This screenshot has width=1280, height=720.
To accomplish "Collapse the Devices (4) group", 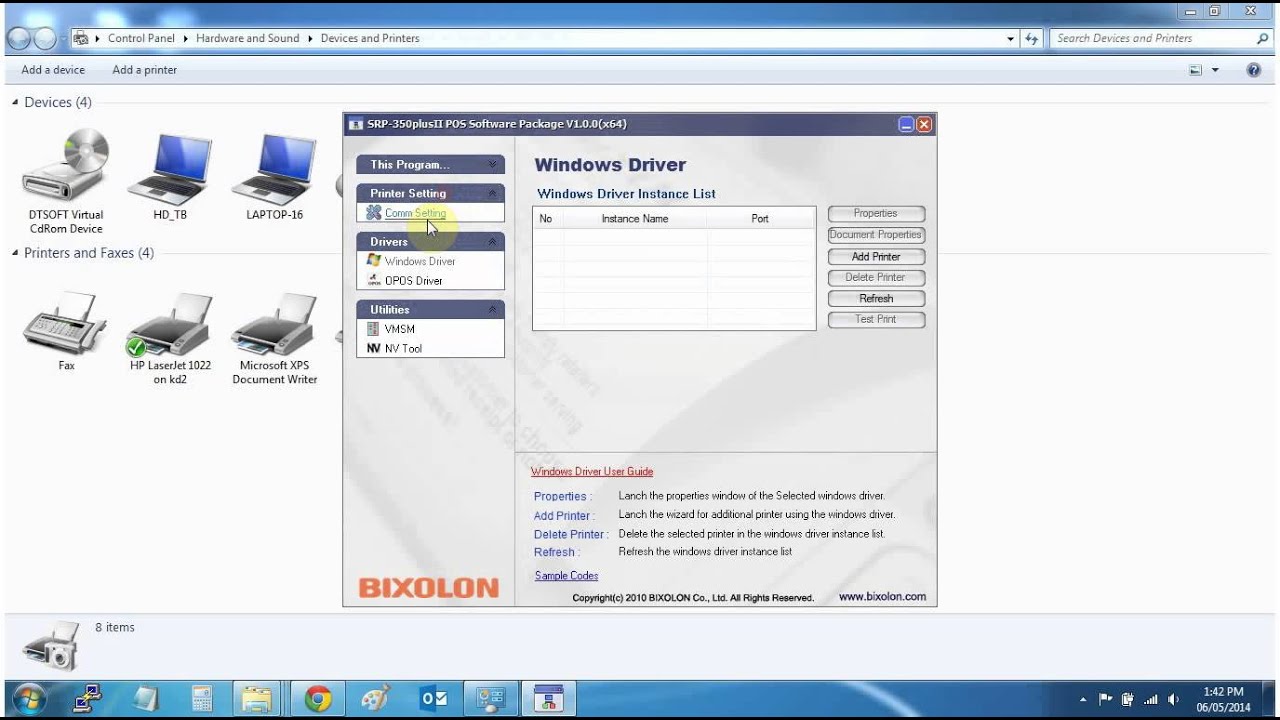I will click(16, 102).
